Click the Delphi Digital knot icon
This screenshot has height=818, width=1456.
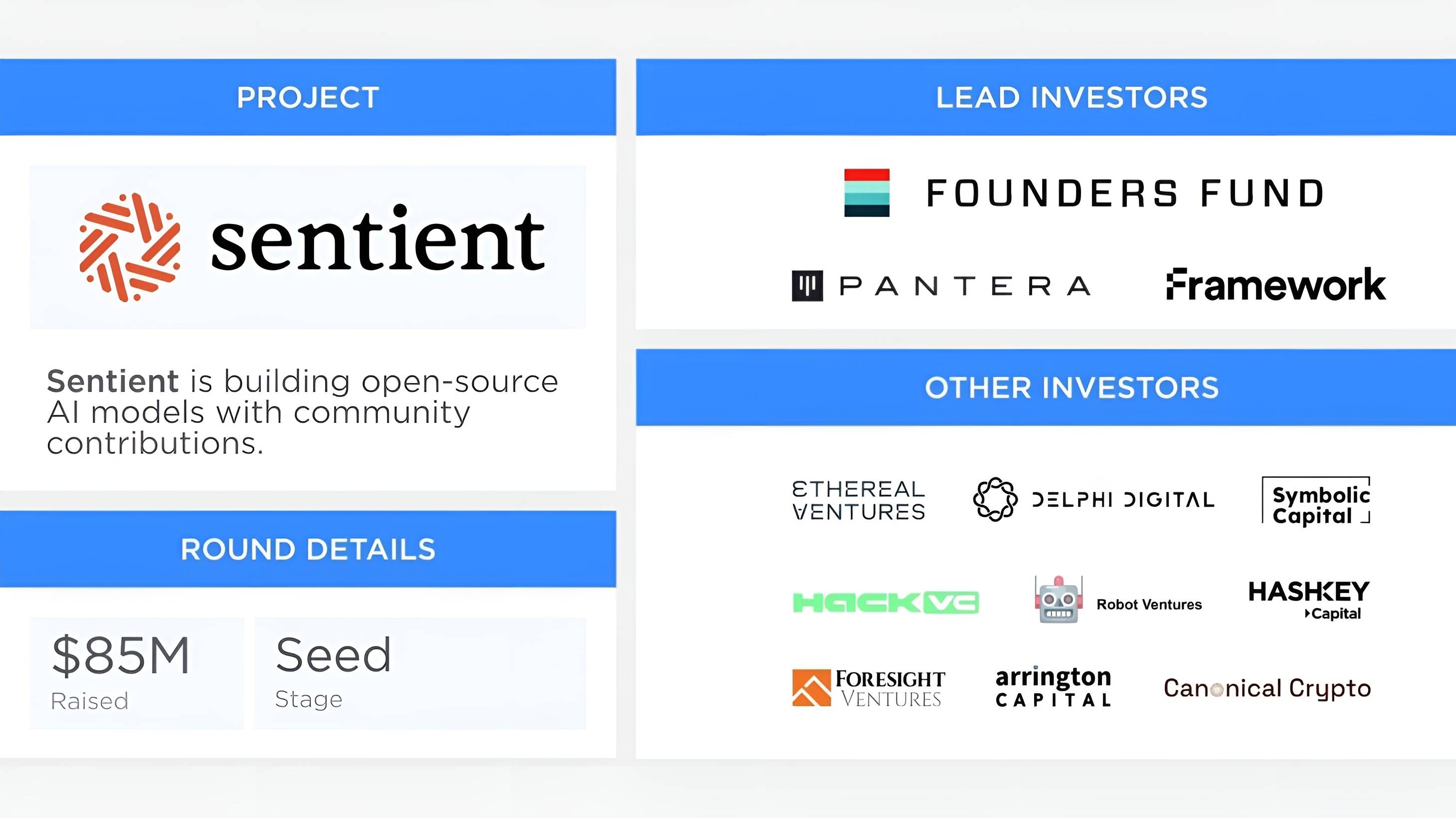click(995, 499)
